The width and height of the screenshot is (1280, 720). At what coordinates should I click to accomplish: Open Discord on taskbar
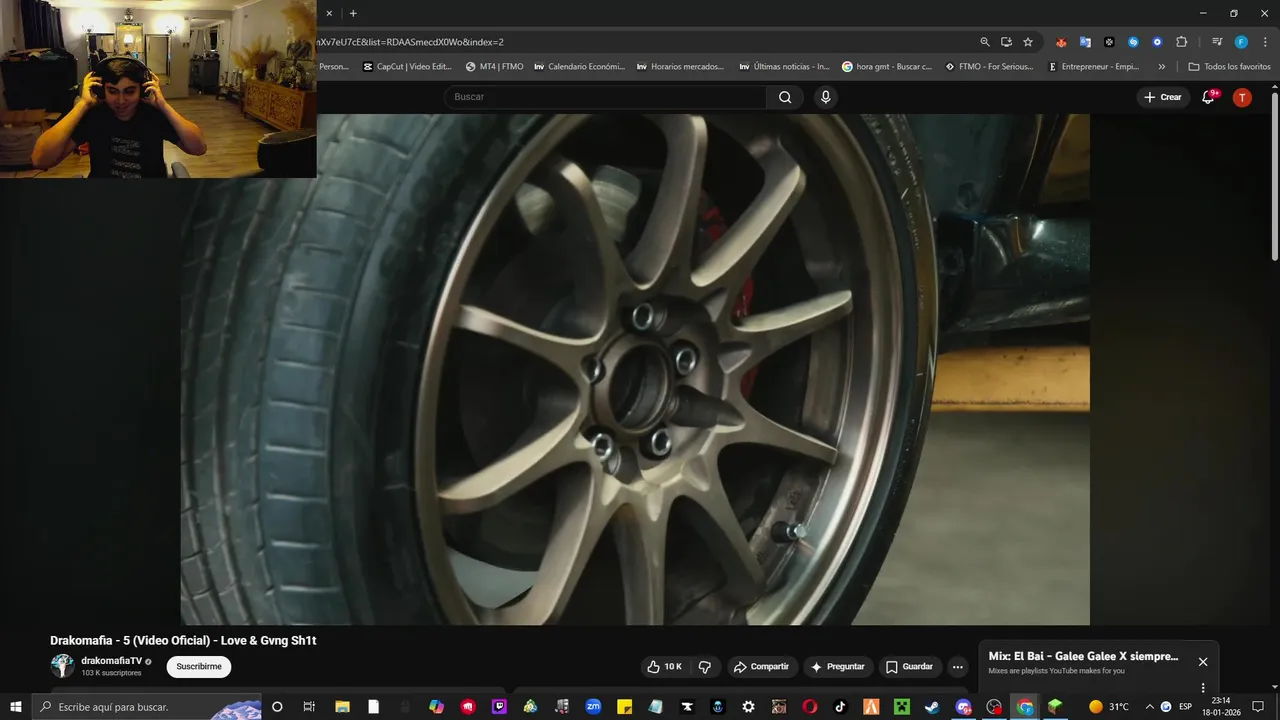click(963, 707)
